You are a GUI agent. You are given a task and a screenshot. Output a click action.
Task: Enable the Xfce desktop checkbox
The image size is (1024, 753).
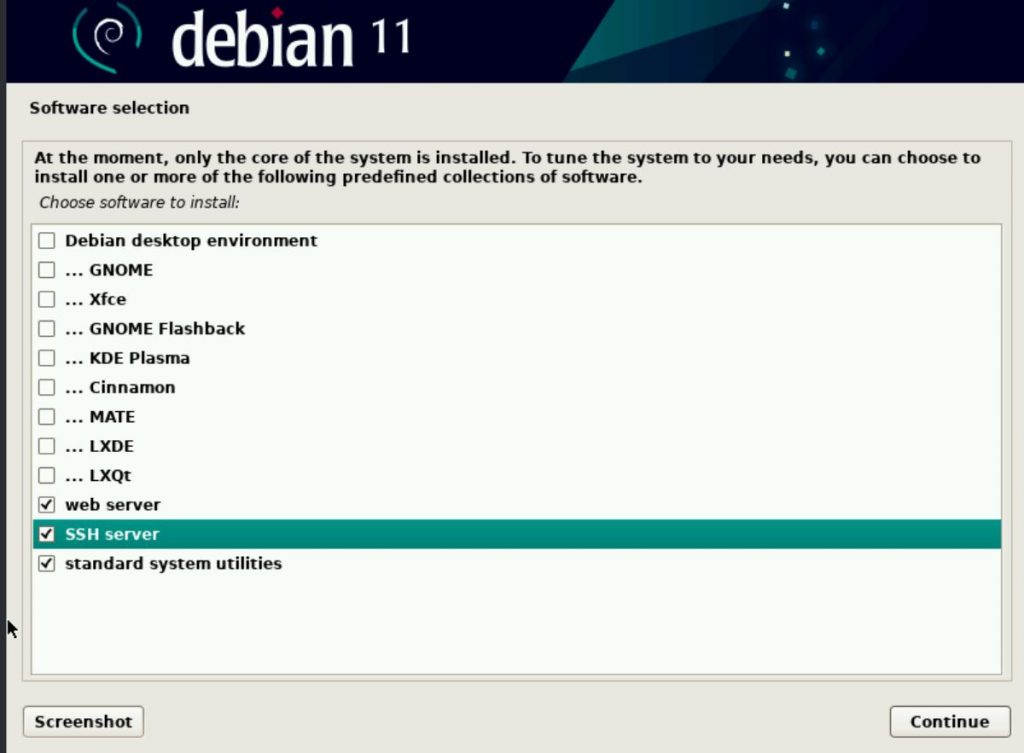(45, 299)
